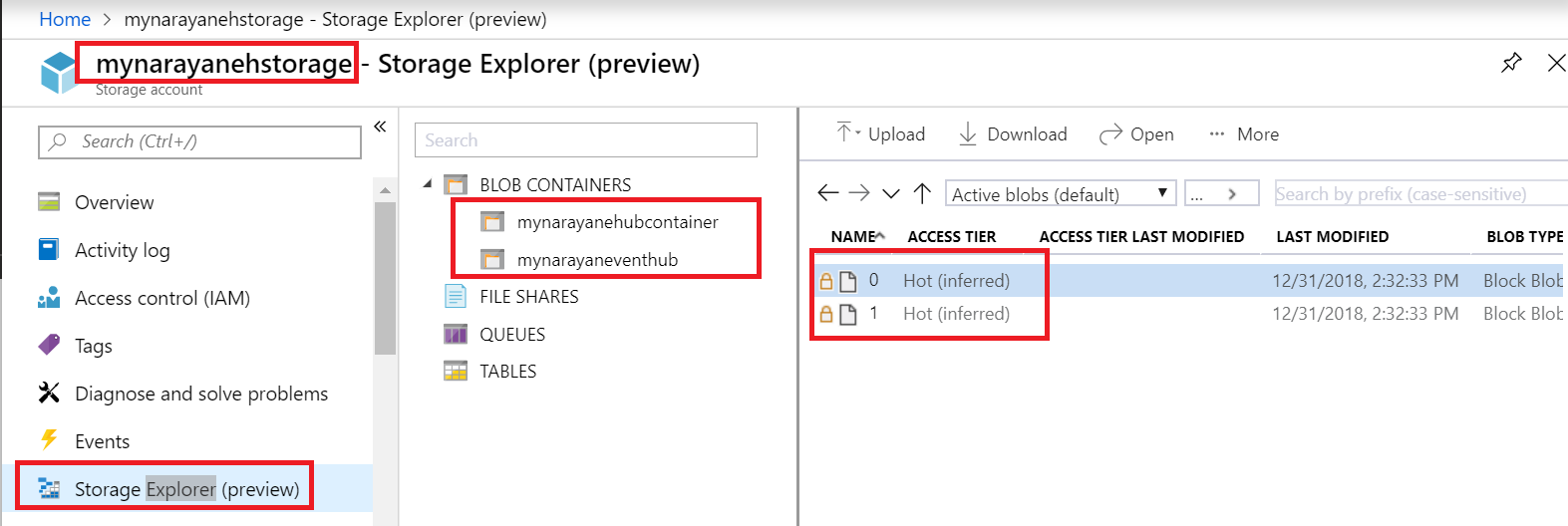The width and height of the screenshot is (1568, 526).
Task: Open the Active blobs (default) dropdown
Action: (x=1061, y=193)
